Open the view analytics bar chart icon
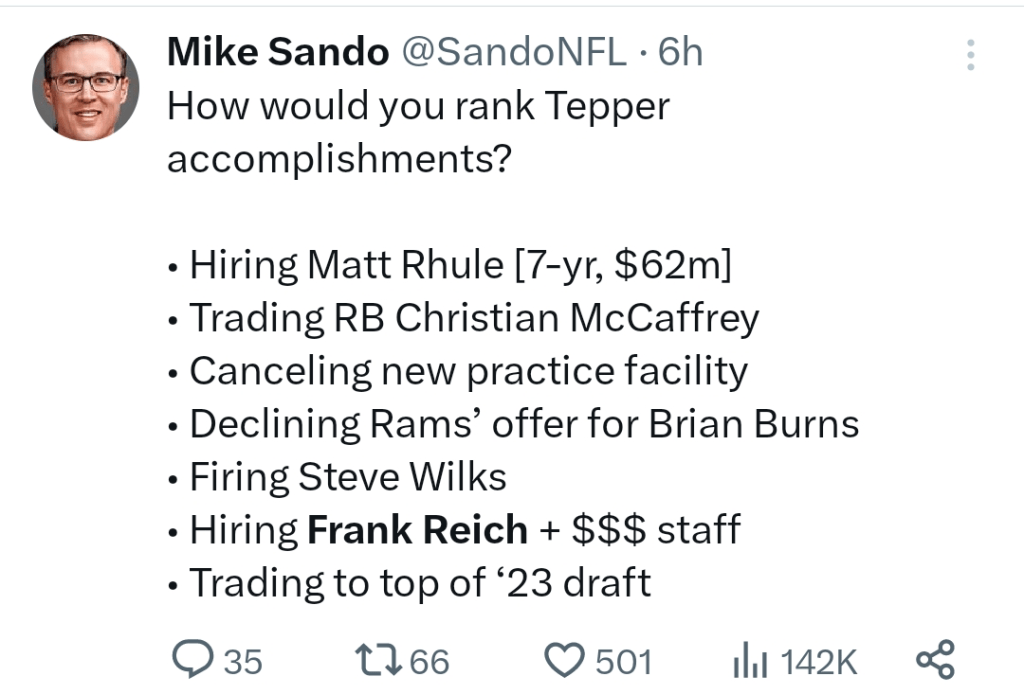This screenshot has width=1024, height=694. [x=751, y=660]
